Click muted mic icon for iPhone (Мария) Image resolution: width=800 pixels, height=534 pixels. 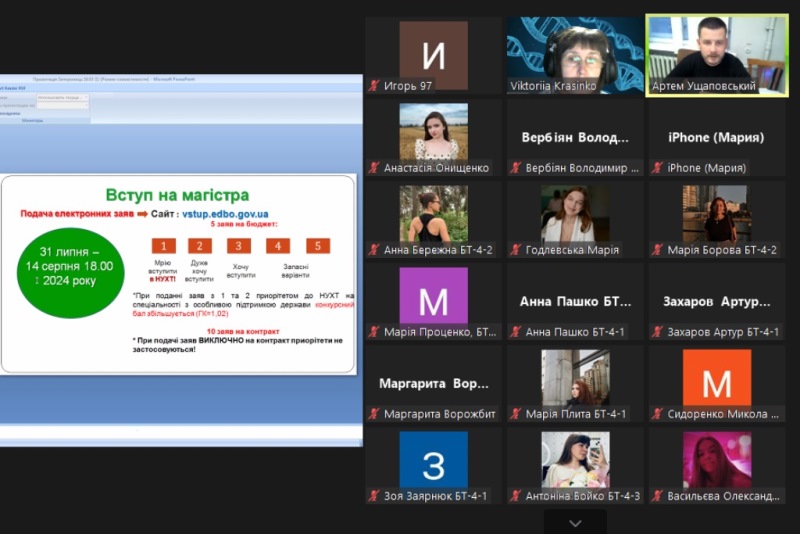(657, 168)
